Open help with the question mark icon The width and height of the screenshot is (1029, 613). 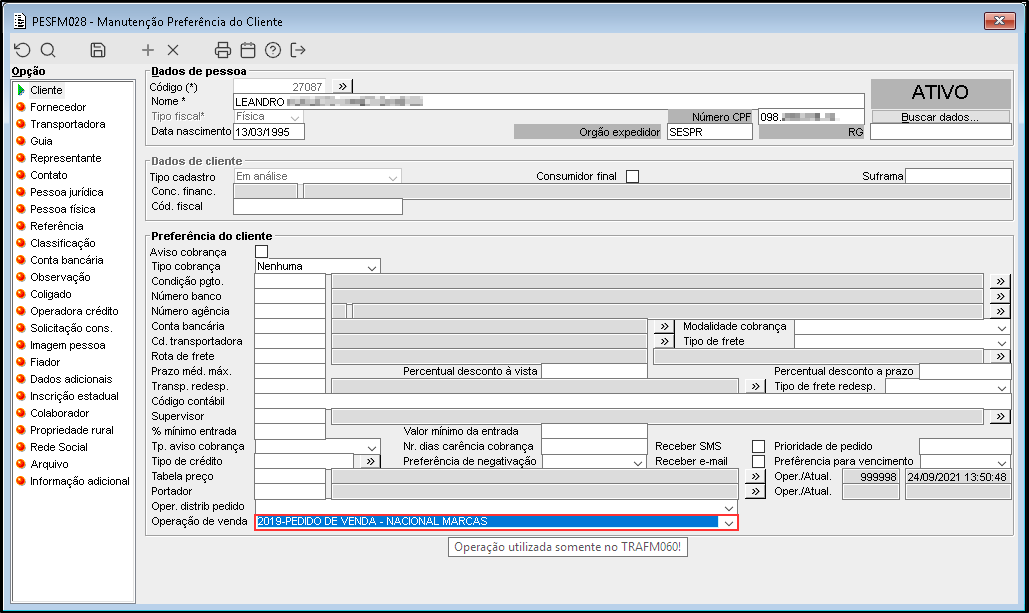pos(273,50)
